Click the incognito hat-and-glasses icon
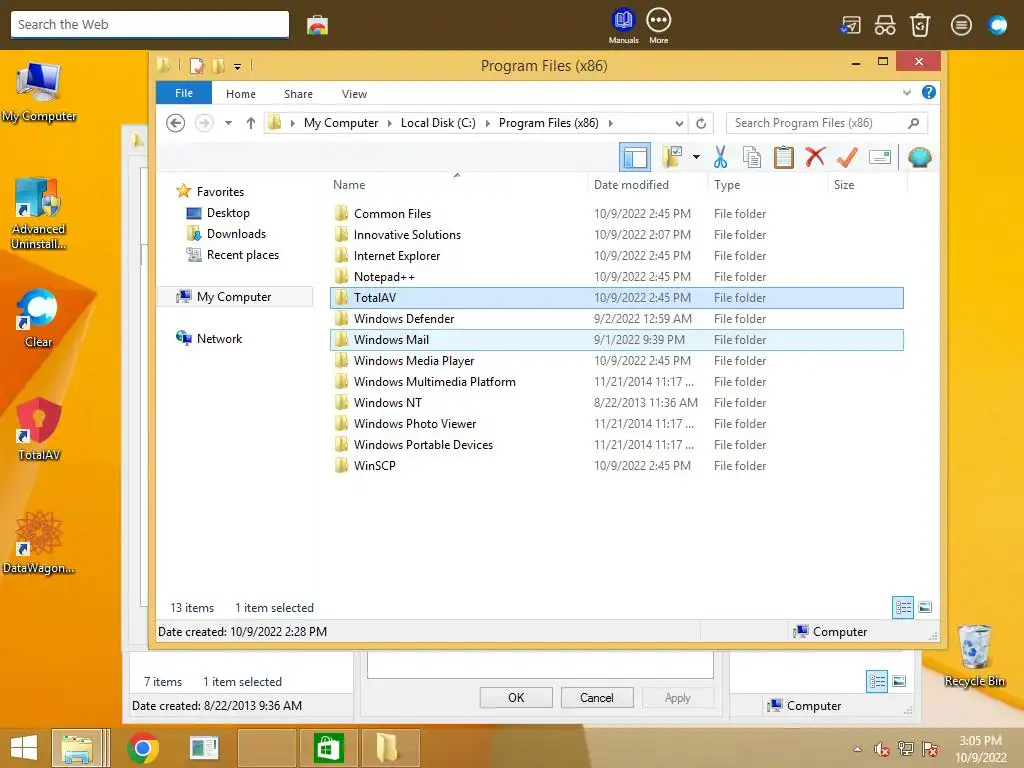This screenshot has height=768, width=1024. click(885, 25)
